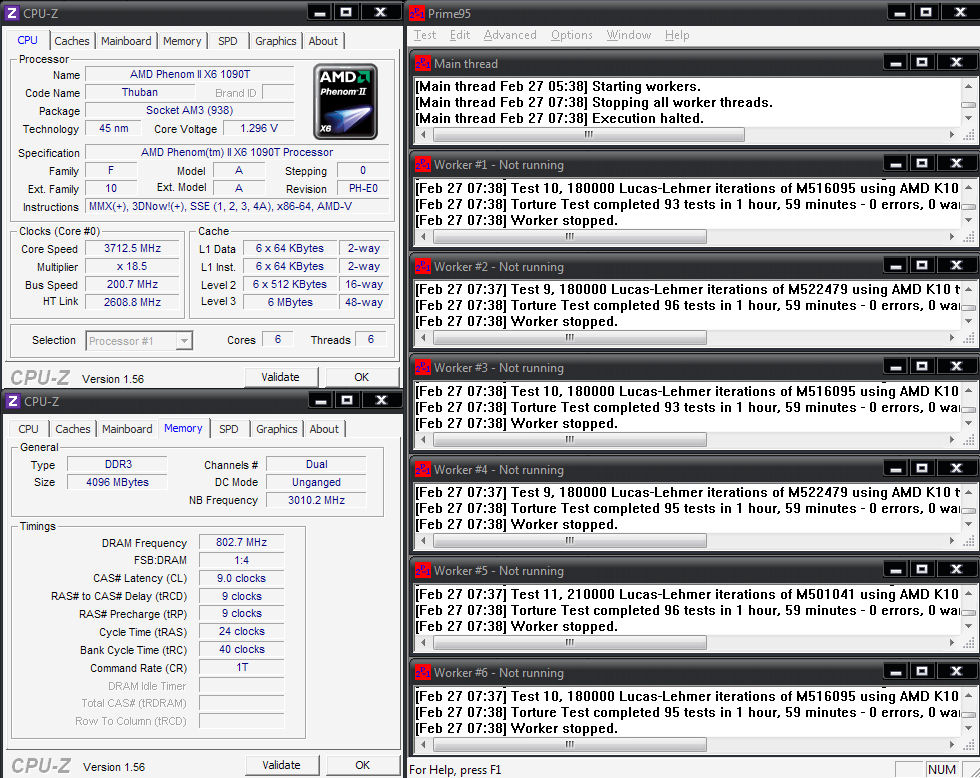
Task: Switch to Mainboard tab in upper CPU-Z window
Action: [x=126, y=41]
